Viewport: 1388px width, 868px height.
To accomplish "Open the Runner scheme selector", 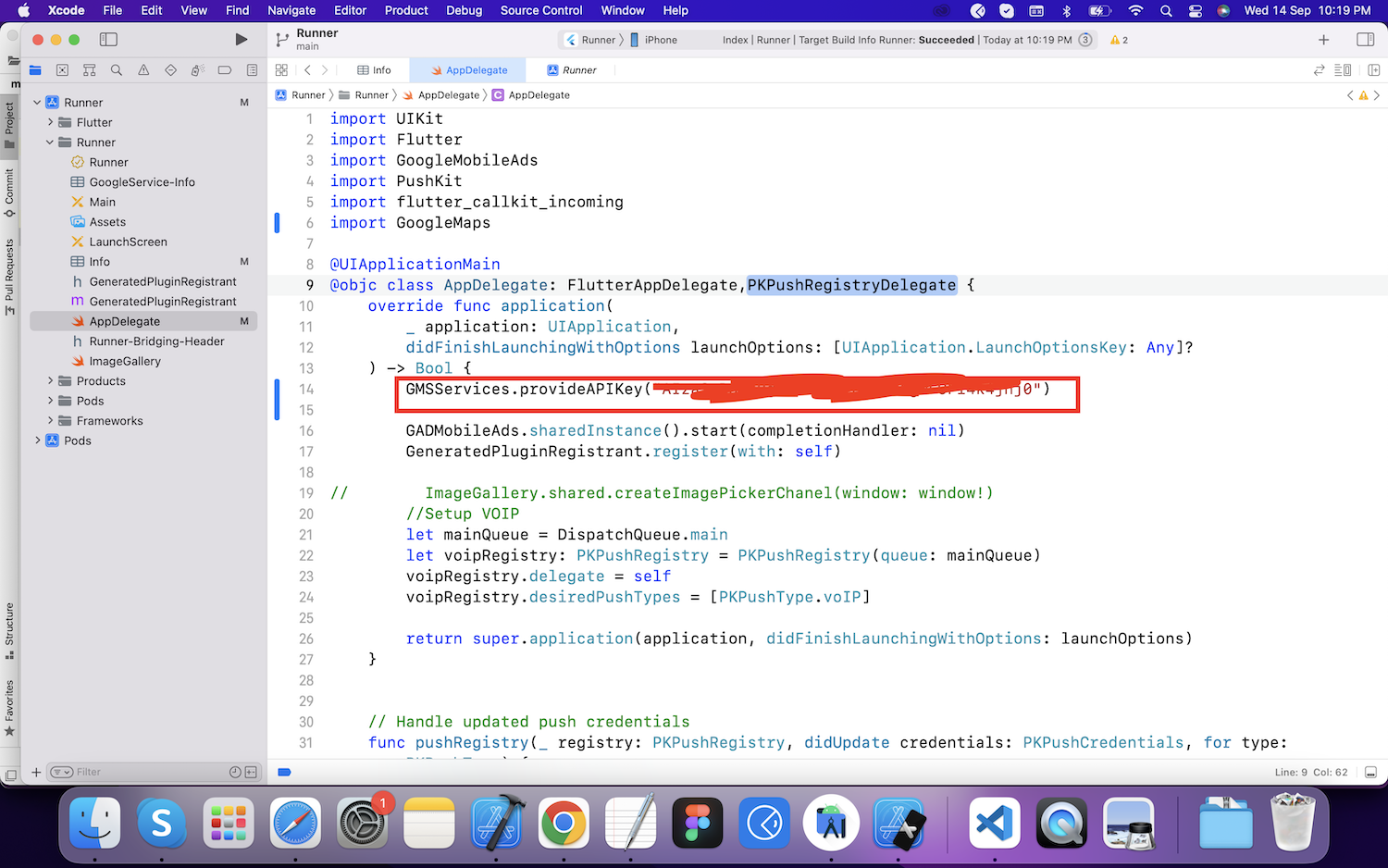I will (x=590, y=40).
